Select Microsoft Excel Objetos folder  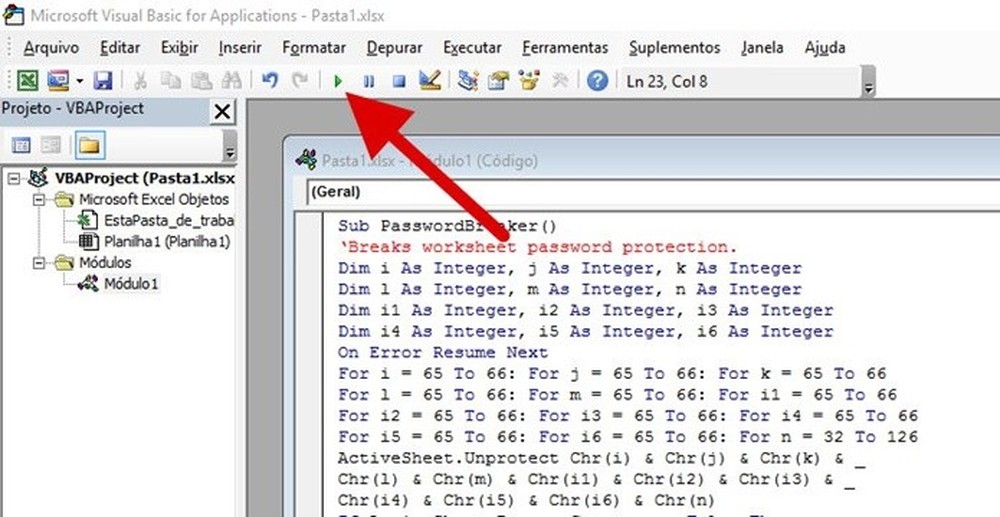(x=154, y=200)
